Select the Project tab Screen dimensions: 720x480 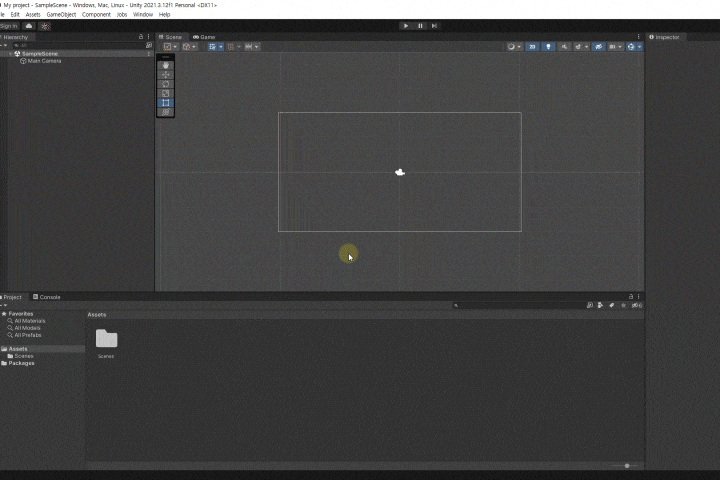pos(12,297)
